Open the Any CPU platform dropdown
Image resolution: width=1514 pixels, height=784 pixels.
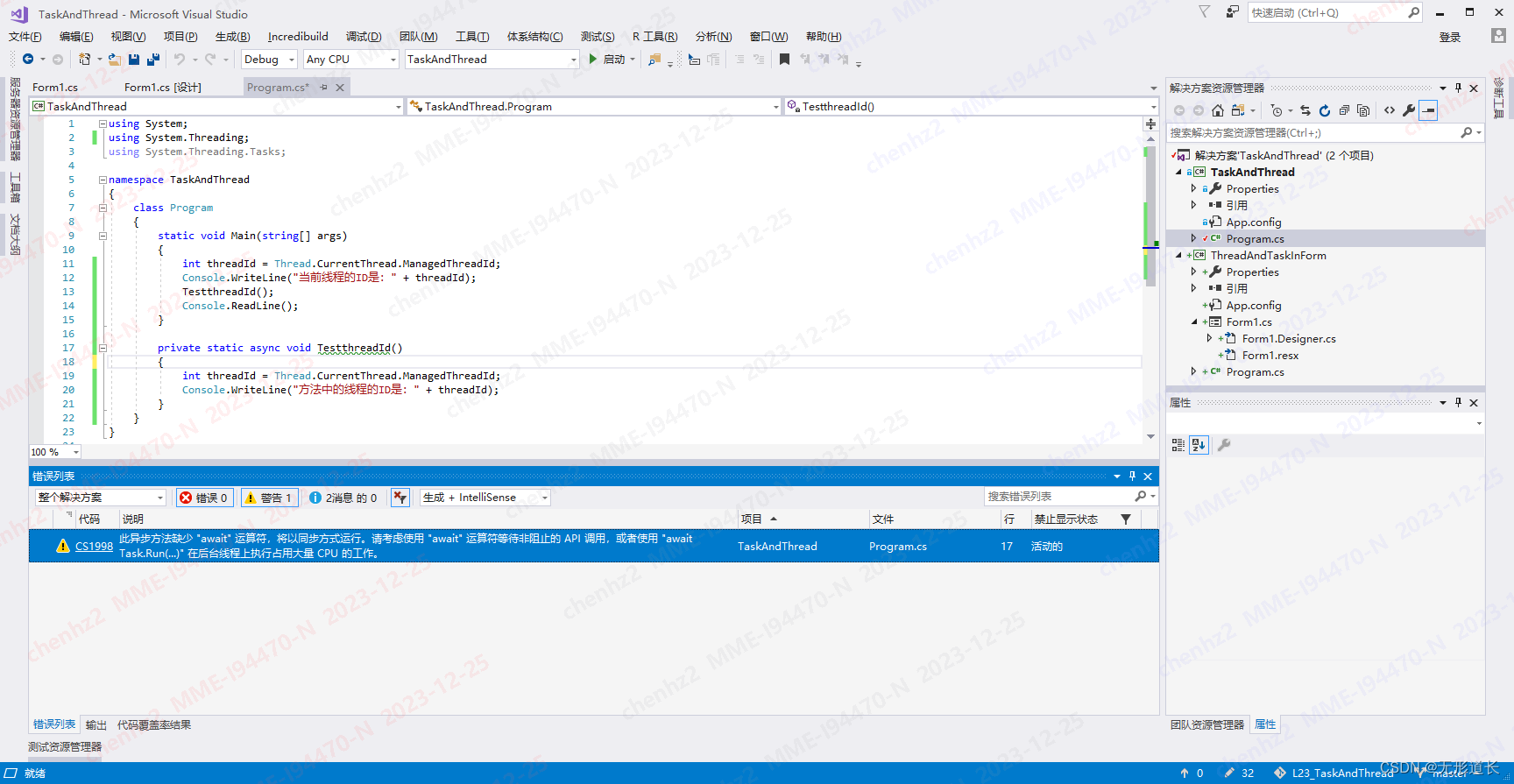pyautogui.click(x=351, y=60)
